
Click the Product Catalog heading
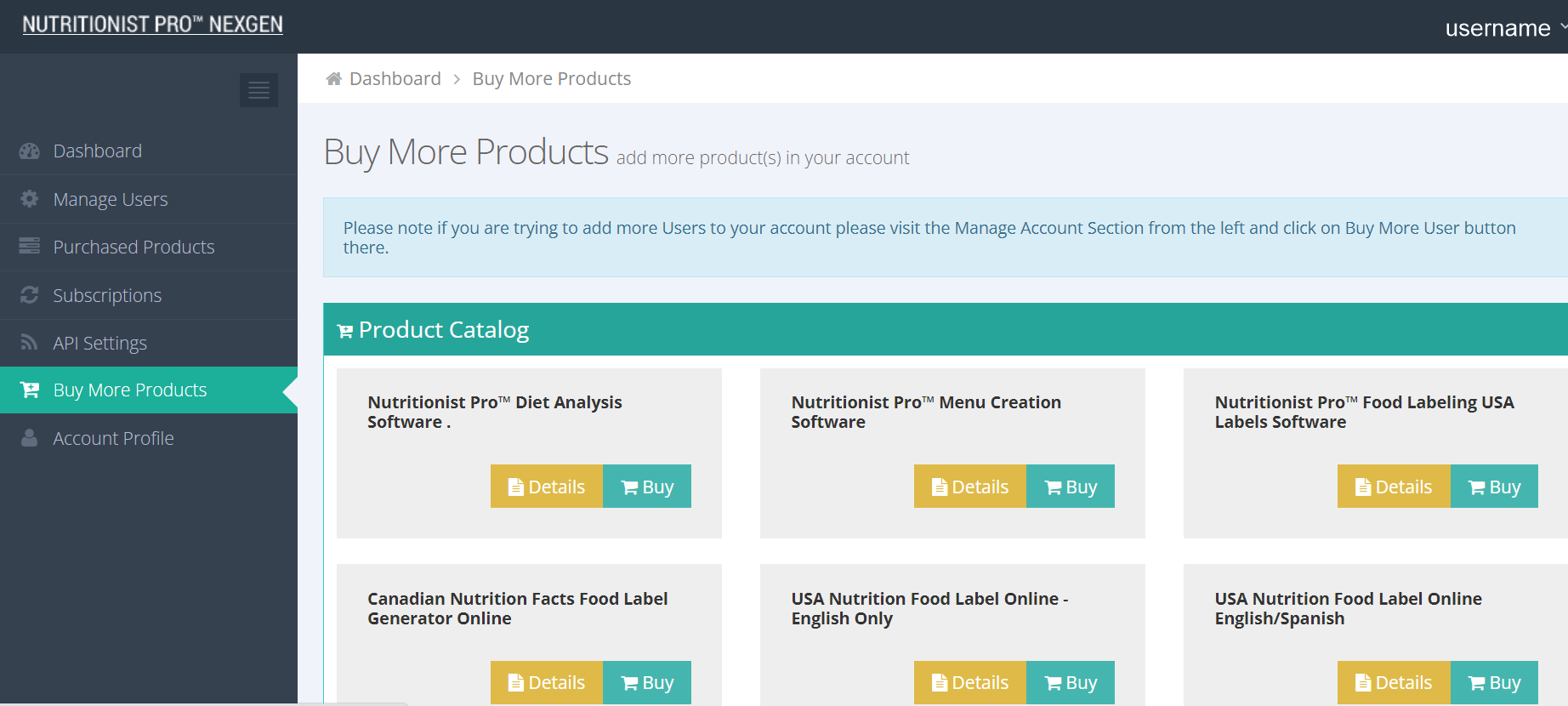[x=443, y=330]
